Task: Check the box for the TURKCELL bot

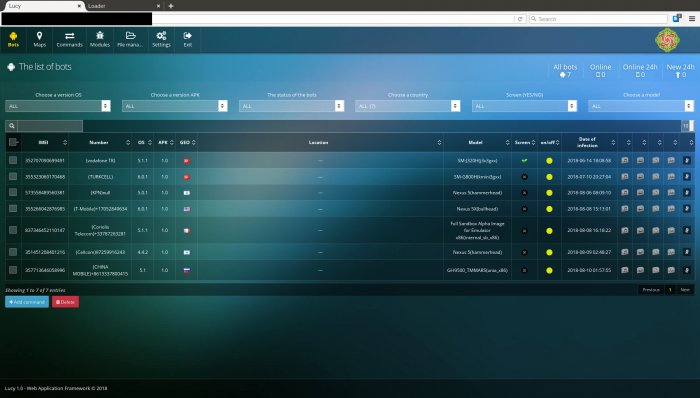Action: (13, 176)
